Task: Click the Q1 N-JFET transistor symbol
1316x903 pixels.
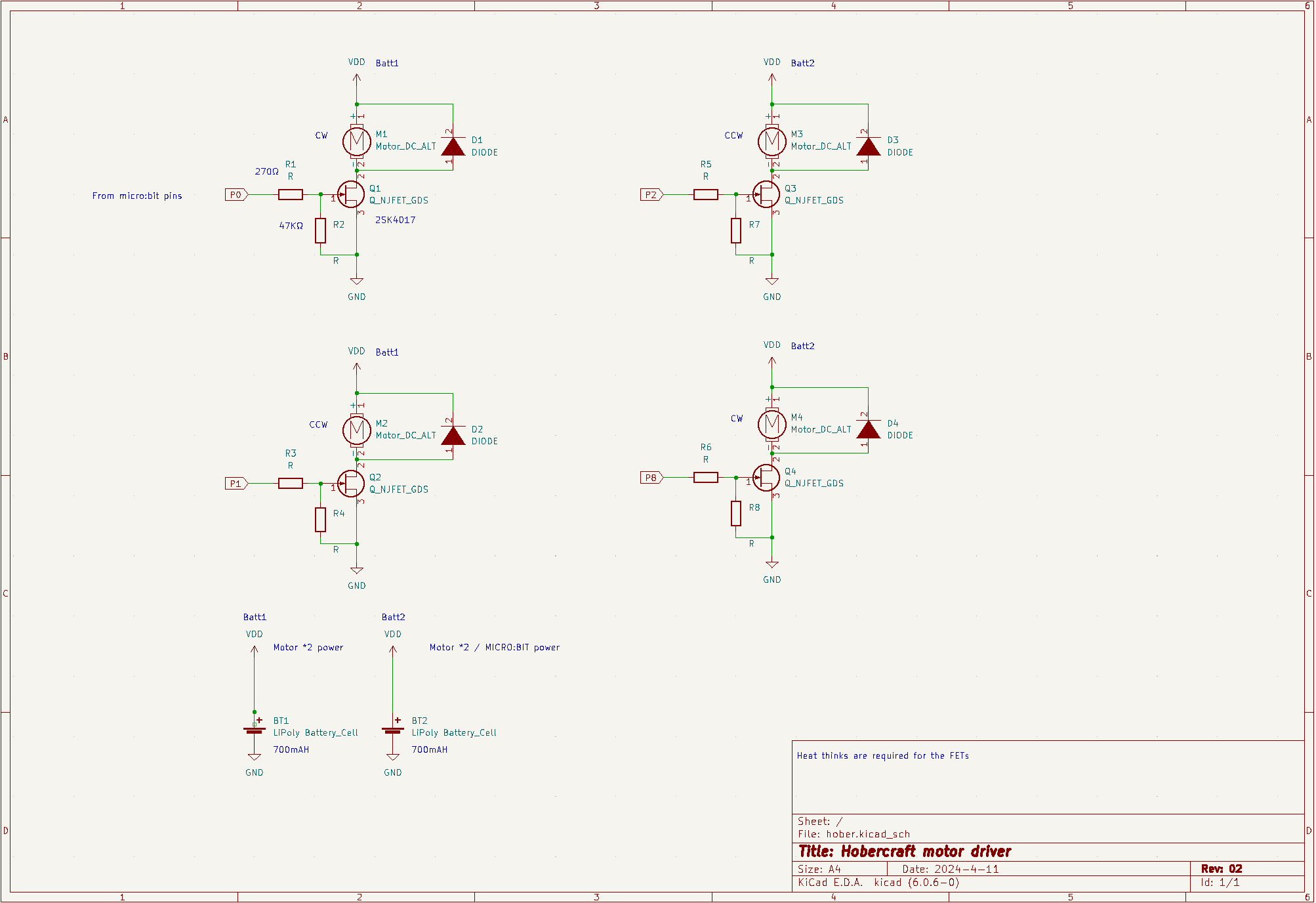Action: point(352,194)
